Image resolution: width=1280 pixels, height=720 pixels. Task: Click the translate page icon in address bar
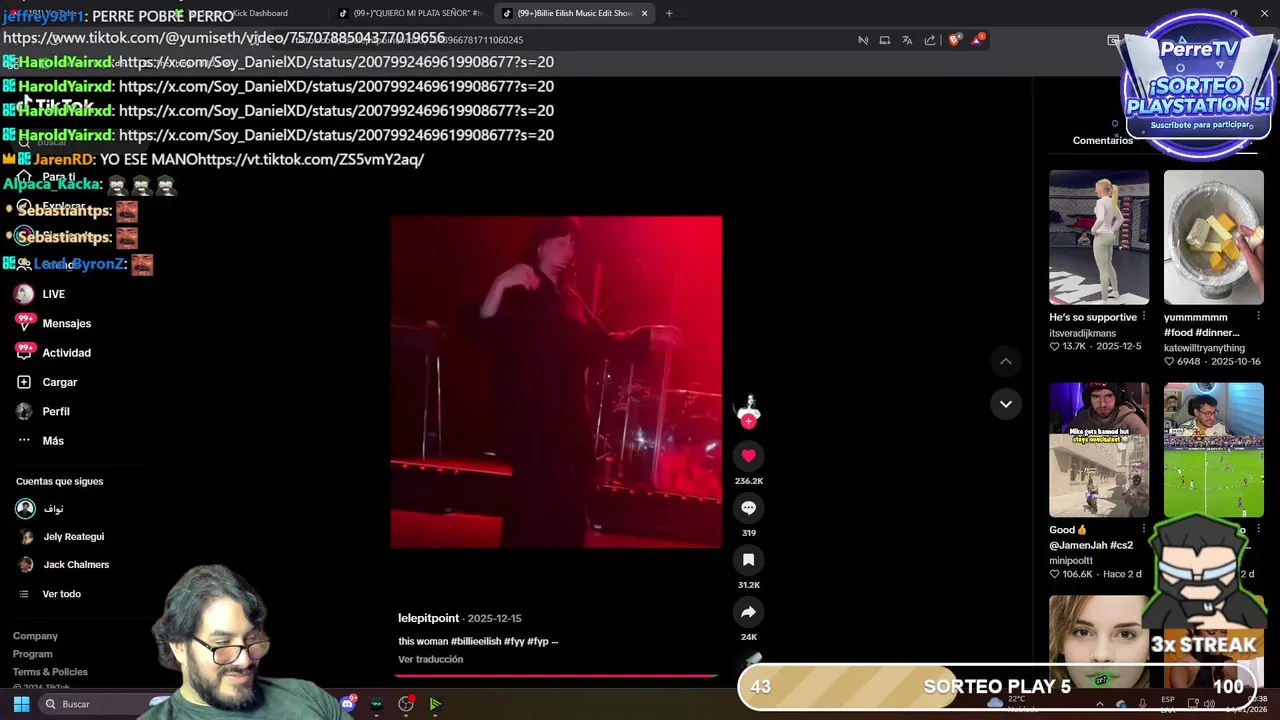(907, 40)
